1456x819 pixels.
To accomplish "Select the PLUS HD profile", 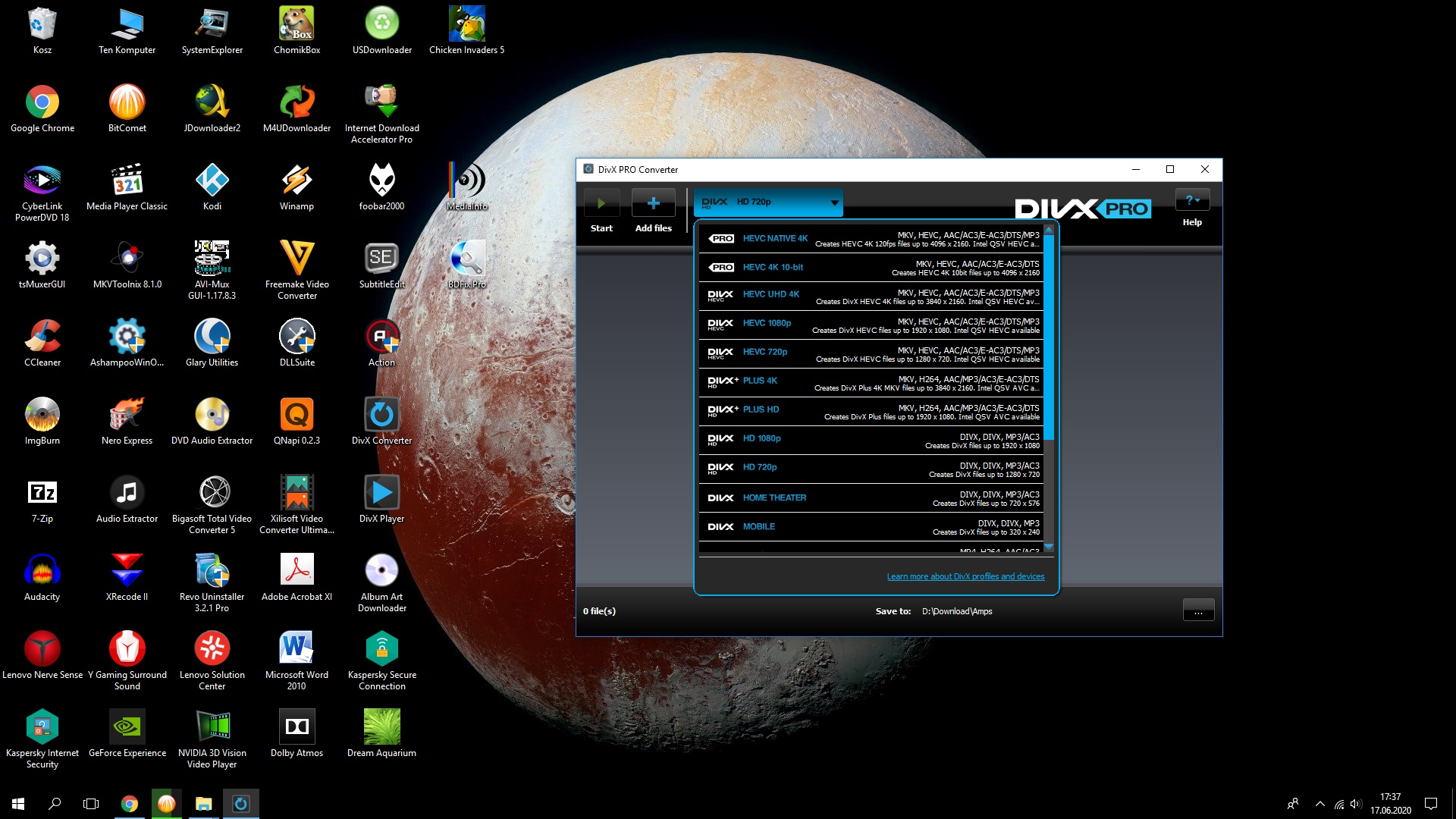I will coord(871,412).
